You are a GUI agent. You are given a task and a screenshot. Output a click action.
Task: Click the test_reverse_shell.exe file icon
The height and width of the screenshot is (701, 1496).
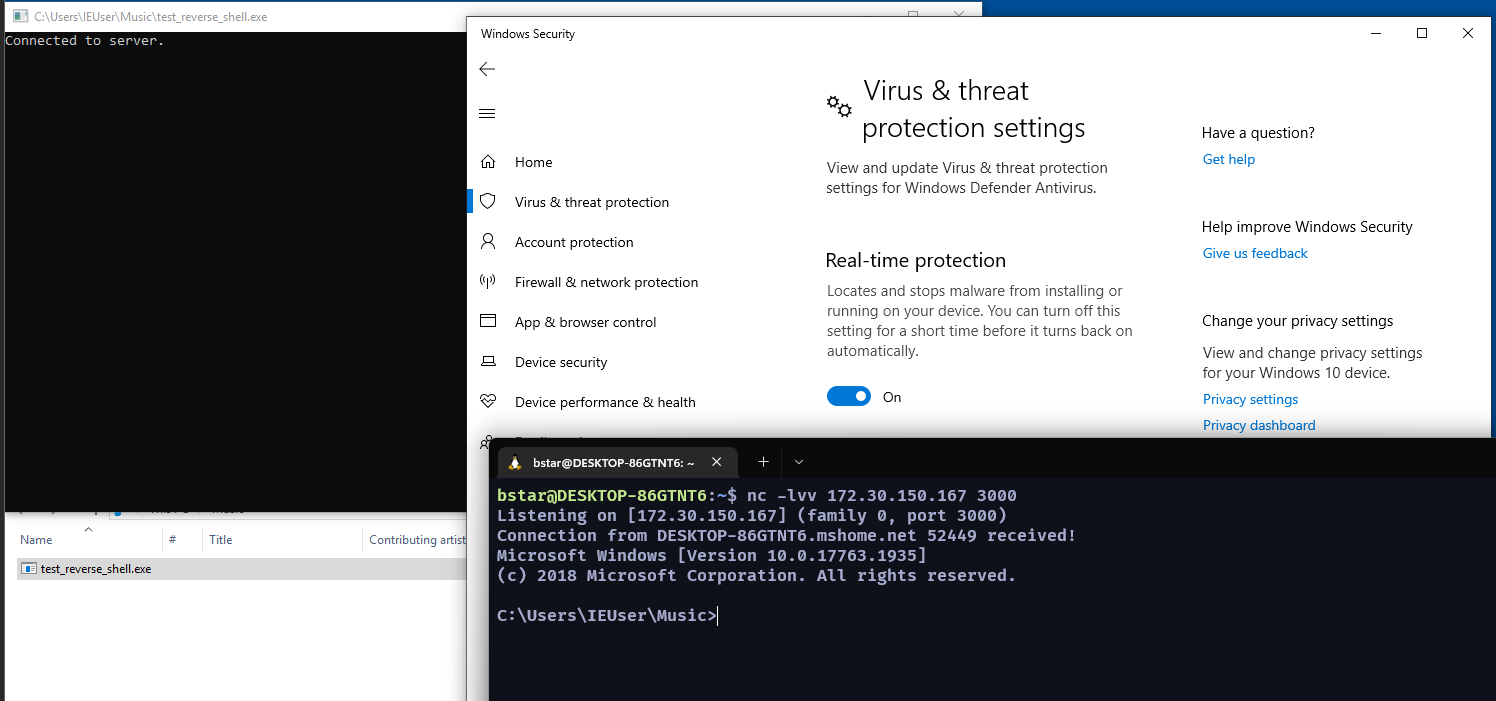[x=30, y=568]
